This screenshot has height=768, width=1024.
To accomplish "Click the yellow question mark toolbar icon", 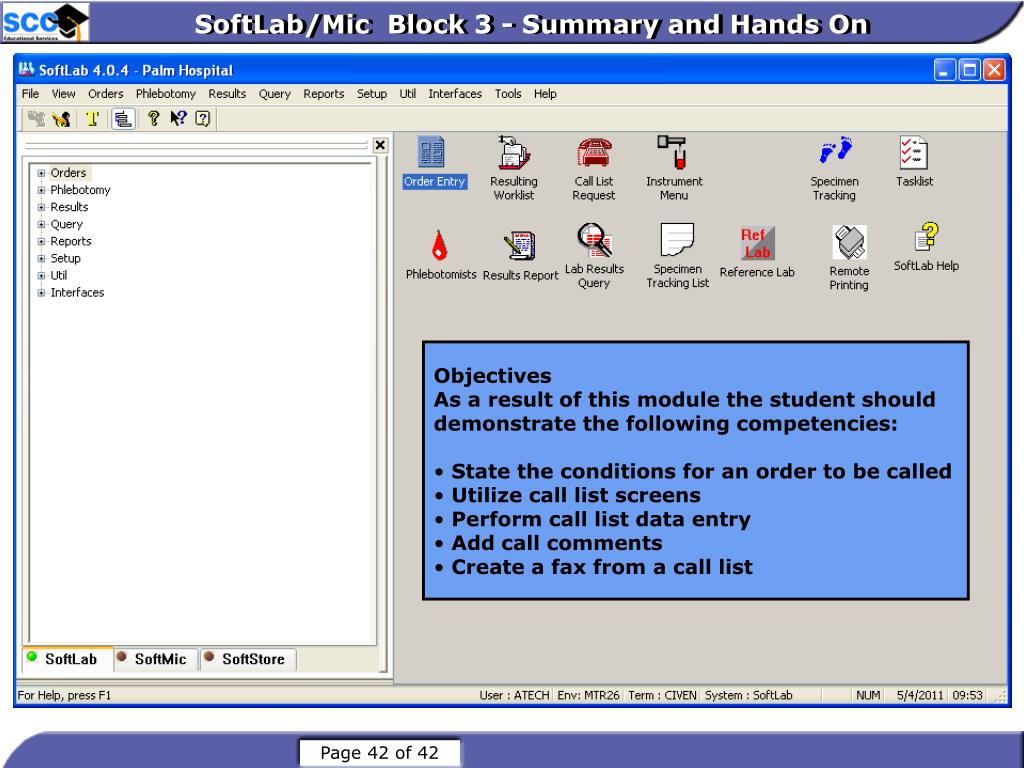I will [153, 118].
